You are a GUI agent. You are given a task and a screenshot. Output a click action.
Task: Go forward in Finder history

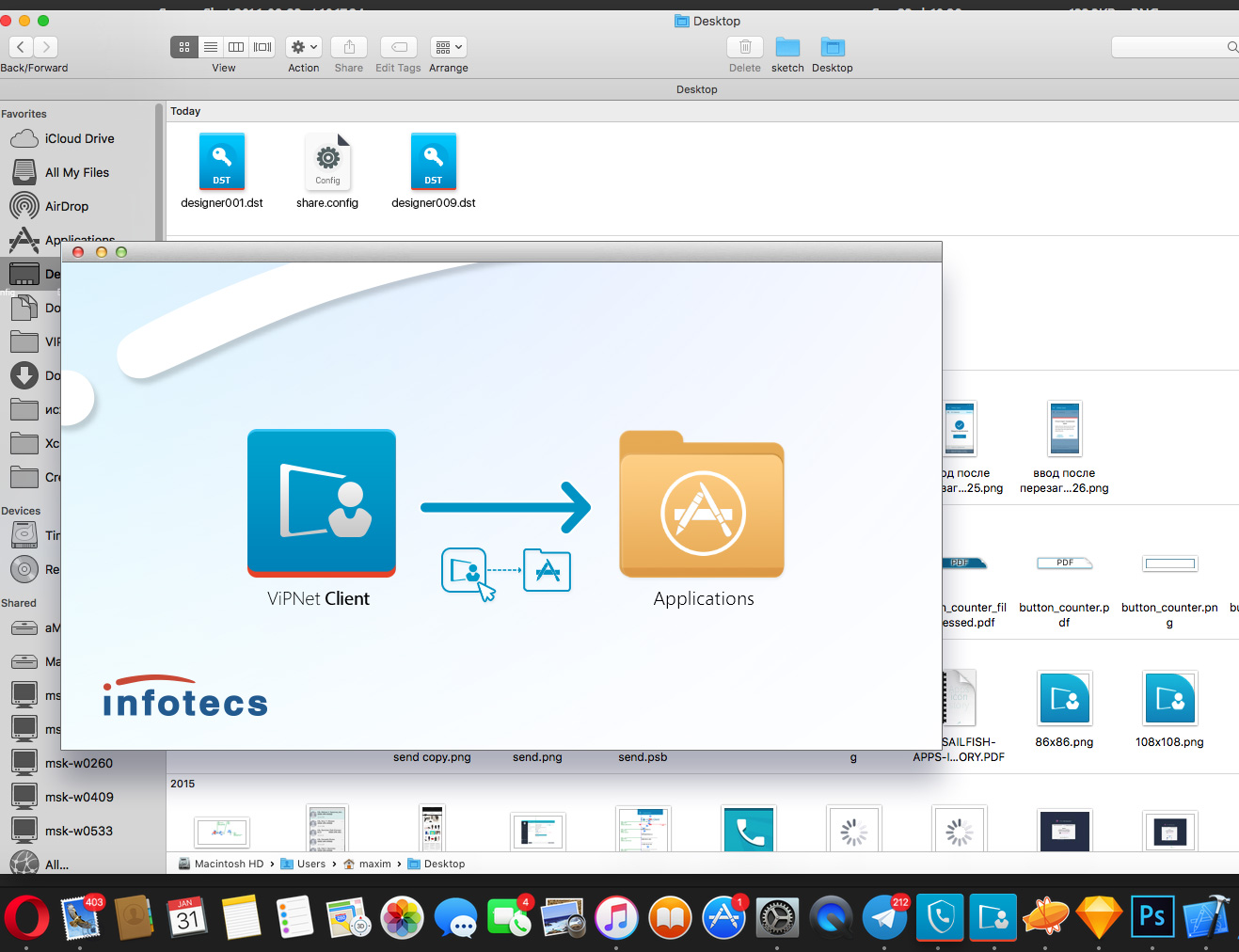[x=46, y=46]
